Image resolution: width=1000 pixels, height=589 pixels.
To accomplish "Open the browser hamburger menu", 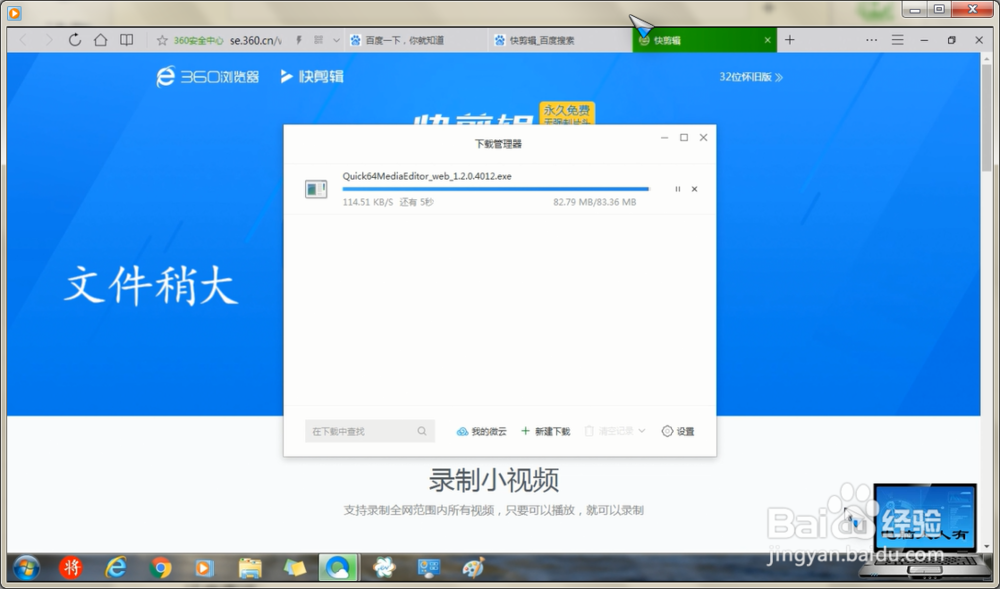I will 897,40.
